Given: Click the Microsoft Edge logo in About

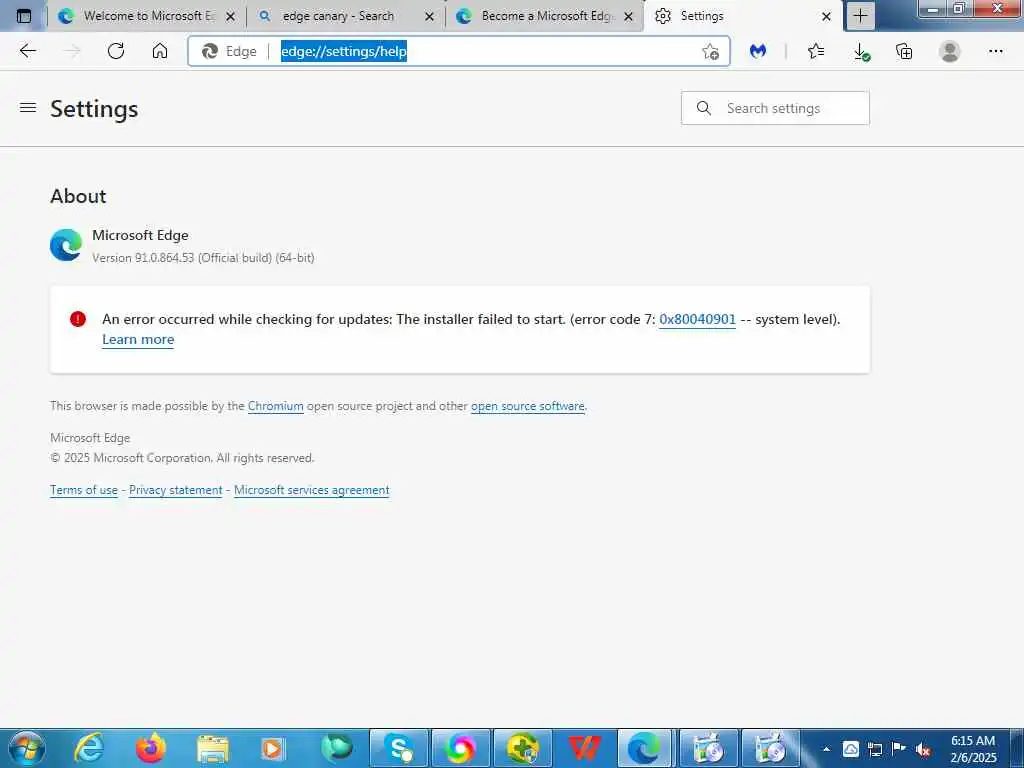Looking at the screenshot, I should (66, 246).
